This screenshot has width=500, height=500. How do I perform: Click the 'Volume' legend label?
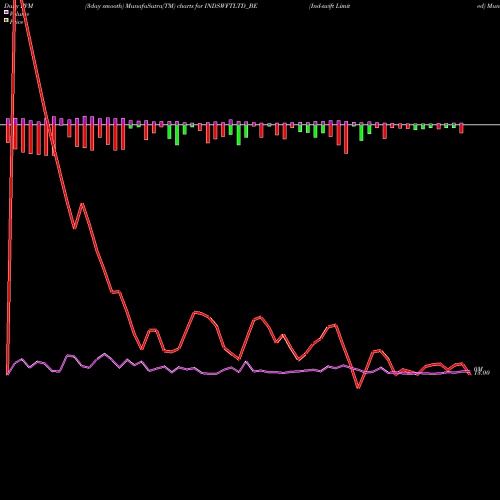click(x=19, y=14)
